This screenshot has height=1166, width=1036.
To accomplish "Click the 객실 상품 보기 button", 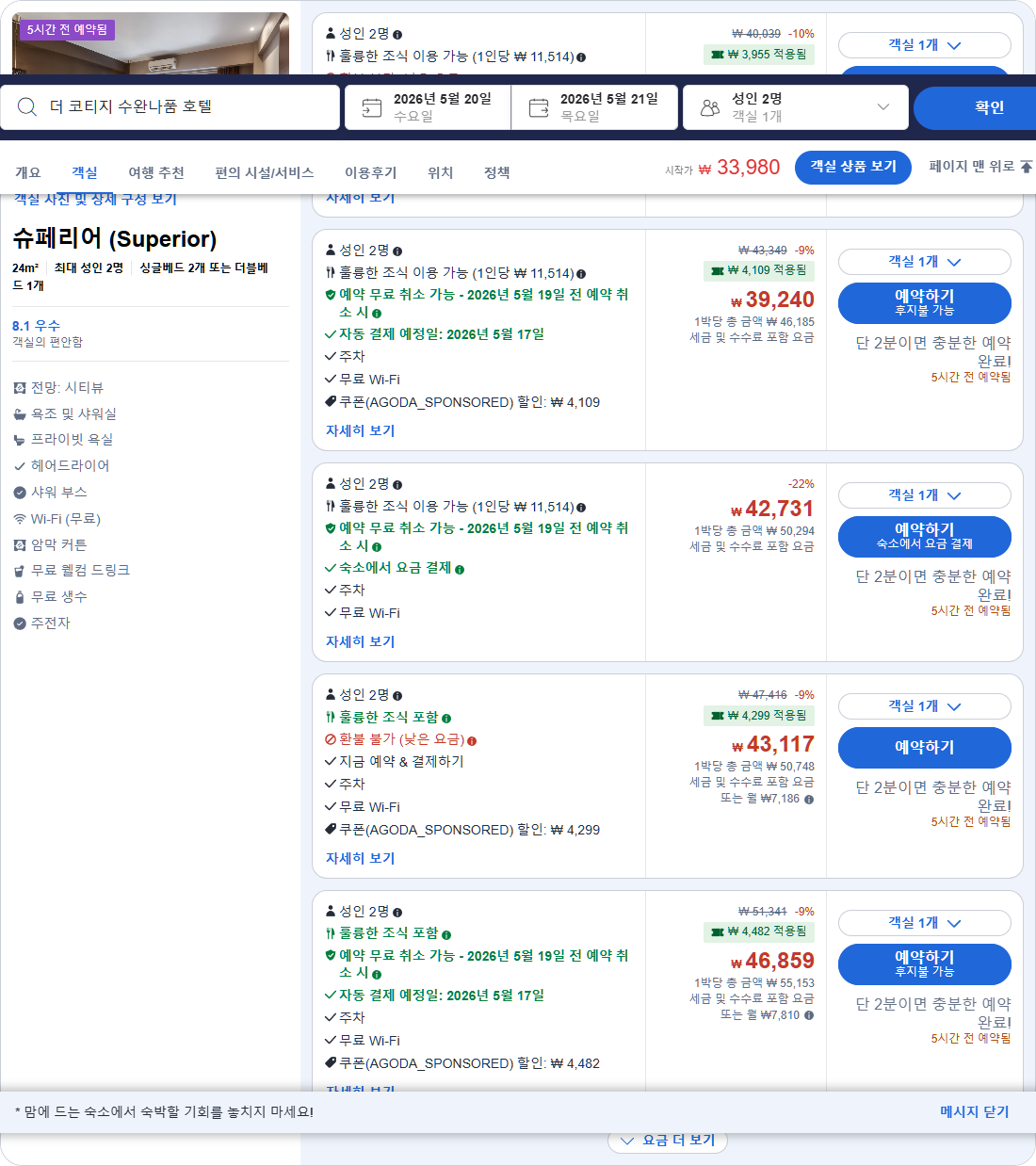I will pos(853,167).
